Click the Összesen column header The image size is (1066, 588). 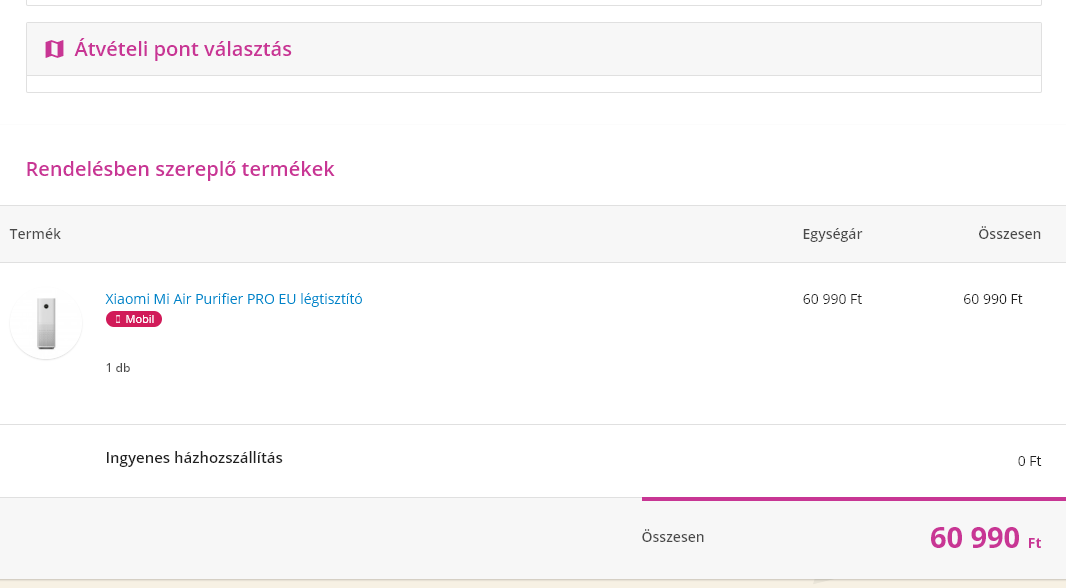1009,234
